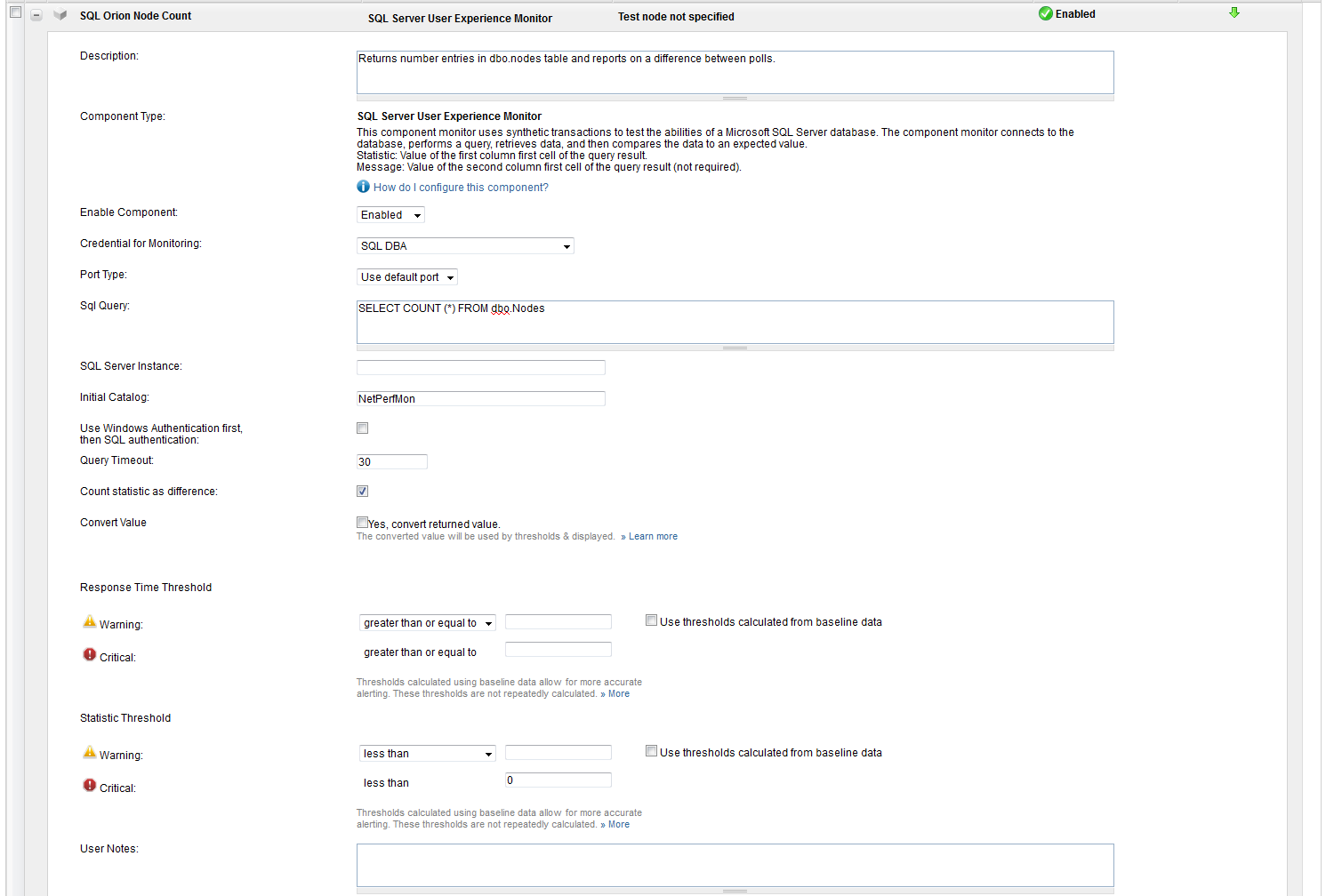Image resolution: width=1334 pixels, height=896 pixels.
Task: Click the component type cube icon
Action: (60, 15)
